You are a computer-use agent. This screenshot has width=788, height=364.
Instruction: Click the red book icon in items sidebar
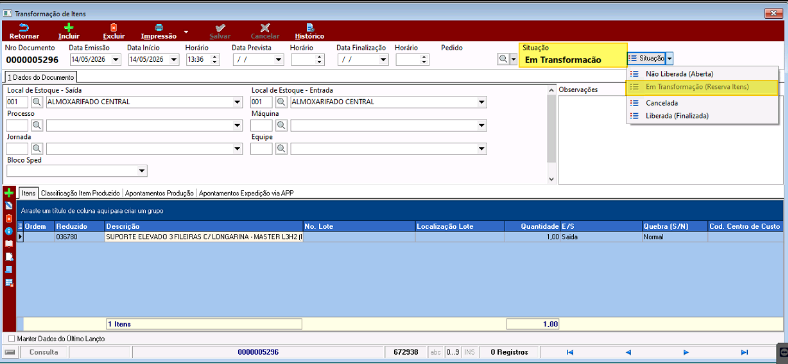[x=9, y=244]
